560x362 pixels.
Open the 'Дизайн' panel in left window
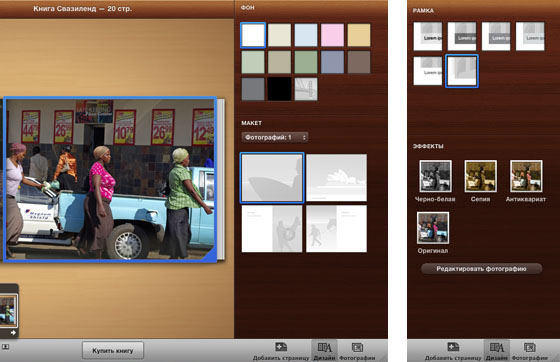click(x=324, y=351)
